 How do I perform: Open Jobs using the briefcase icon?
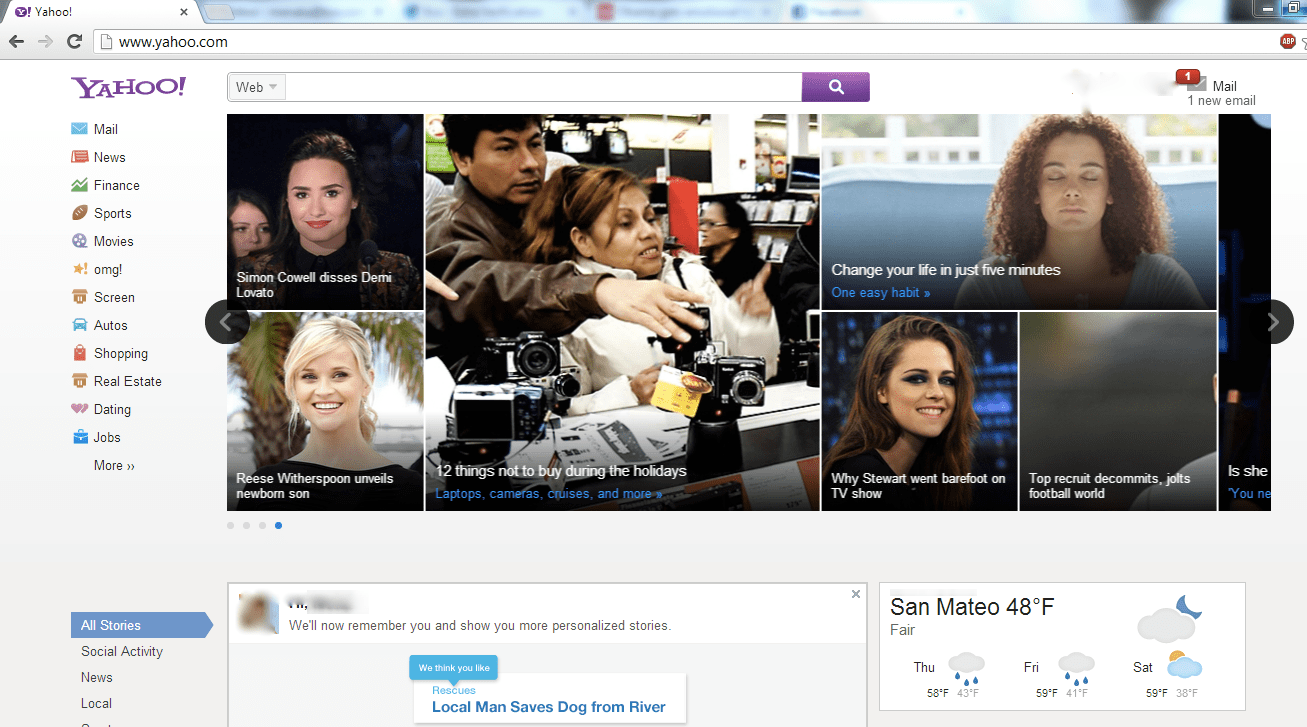pyautogui.click(x=78, y=436)
